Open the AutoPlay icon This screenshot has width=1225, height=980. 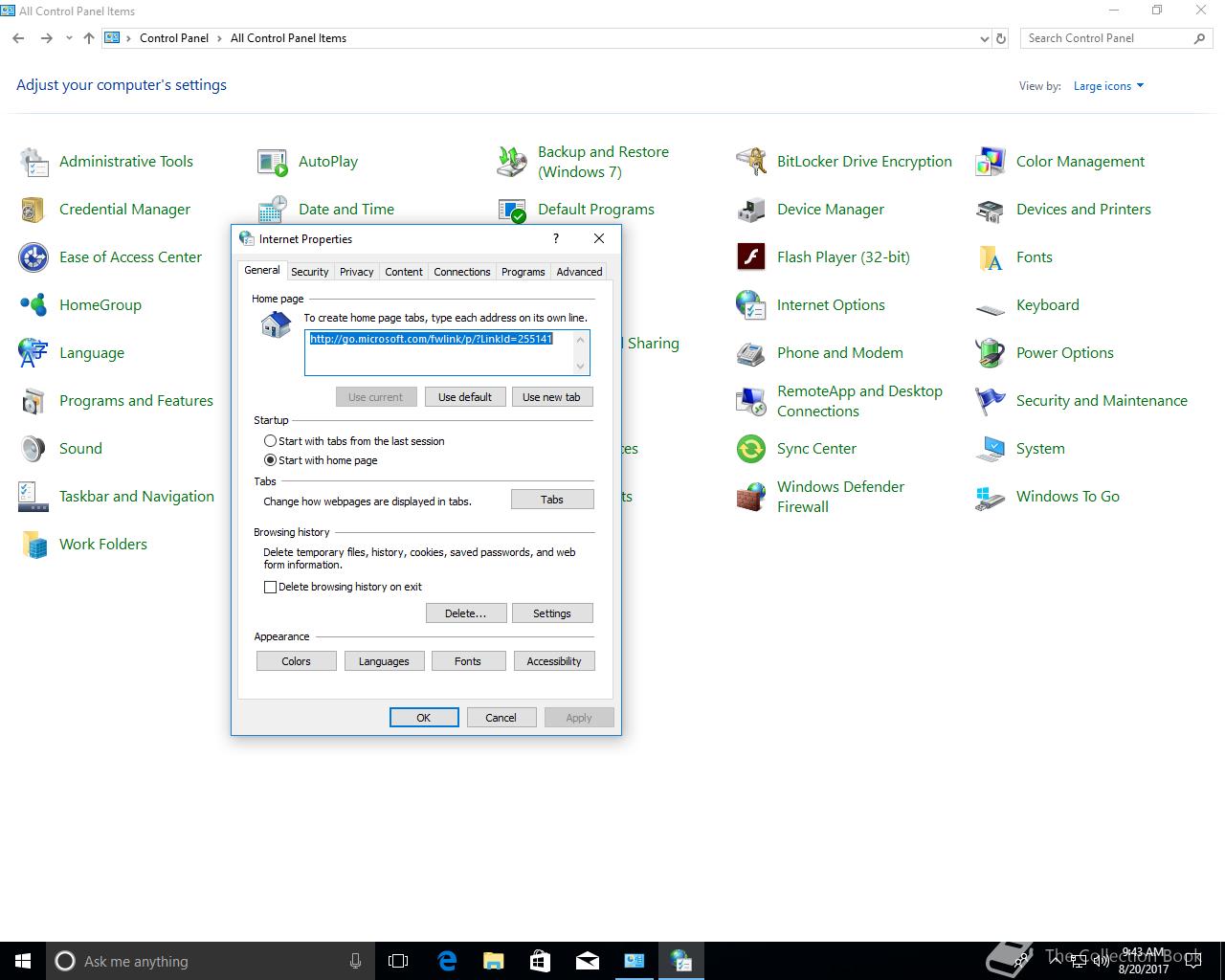point(273,162)
